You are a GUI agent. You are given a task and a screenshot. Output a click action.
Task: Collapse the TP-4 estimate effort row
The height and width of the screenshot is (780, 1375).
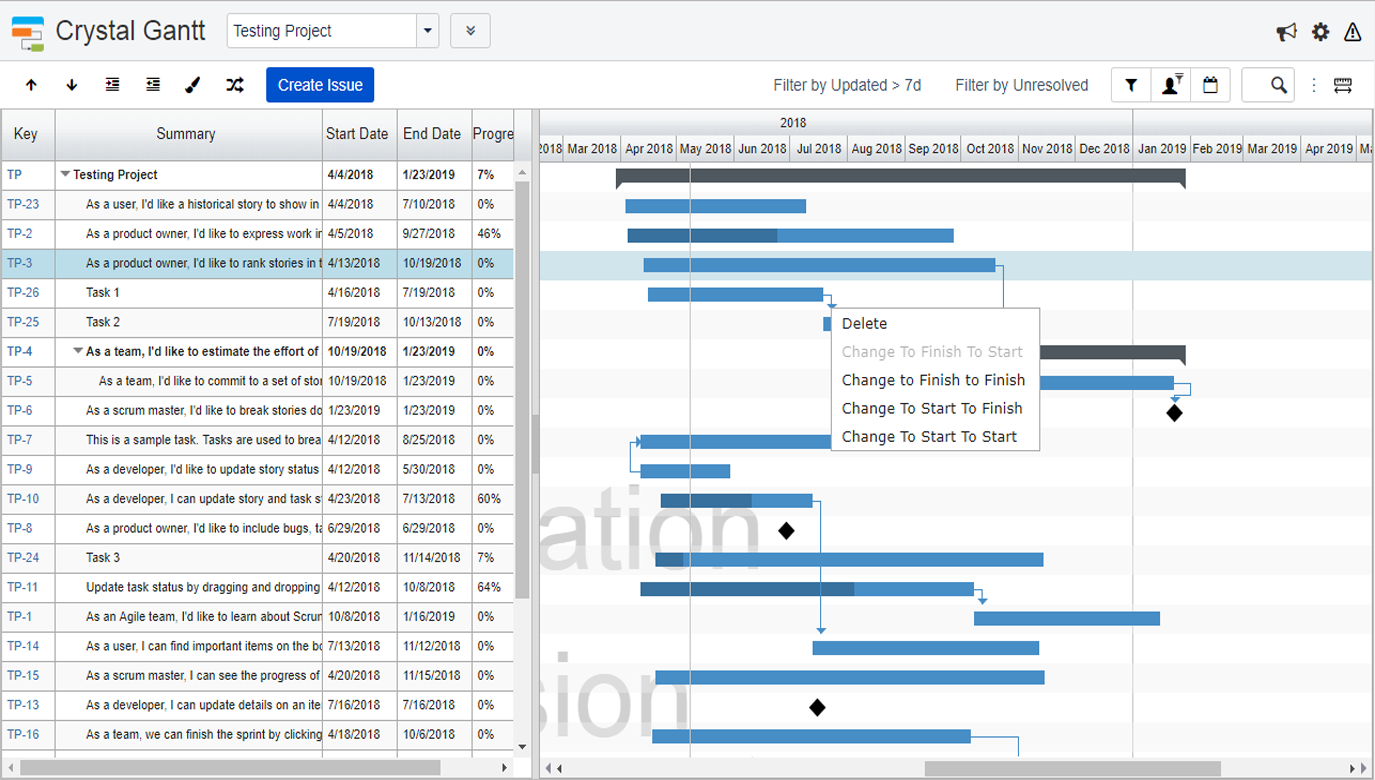point(78,351)
